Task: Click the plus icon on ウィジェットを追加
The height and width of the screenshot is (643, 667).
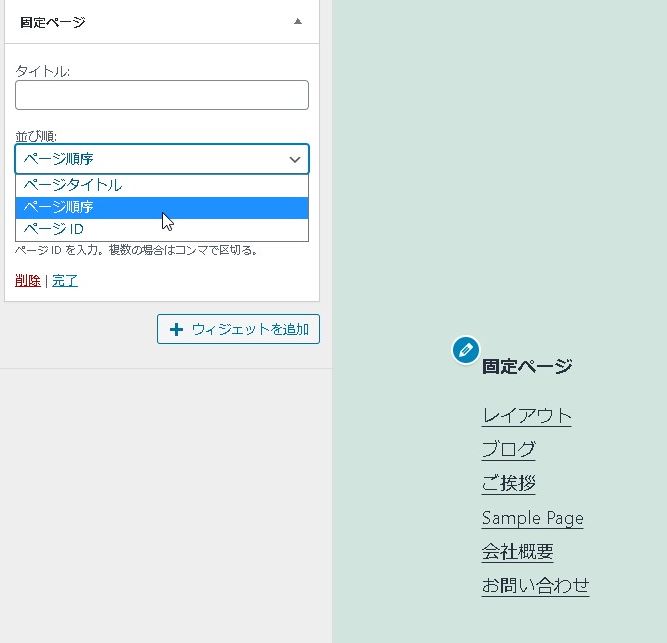Action: 177,330
